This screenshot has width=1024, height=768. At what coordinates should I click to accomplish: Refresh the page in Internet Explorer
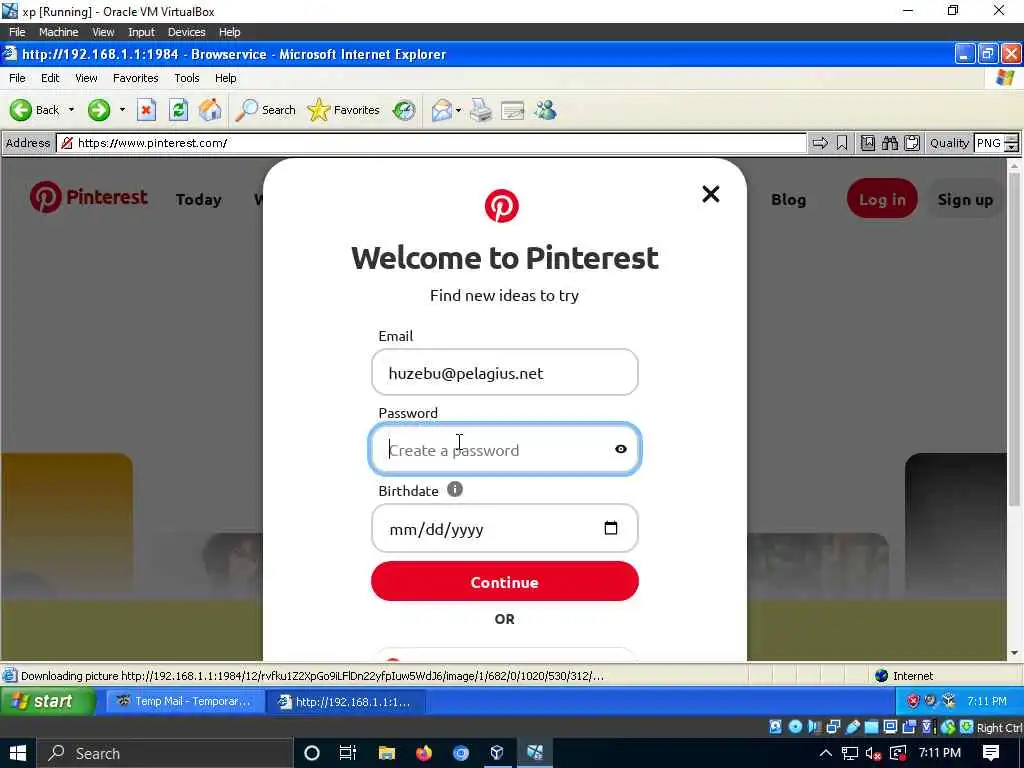178,110
